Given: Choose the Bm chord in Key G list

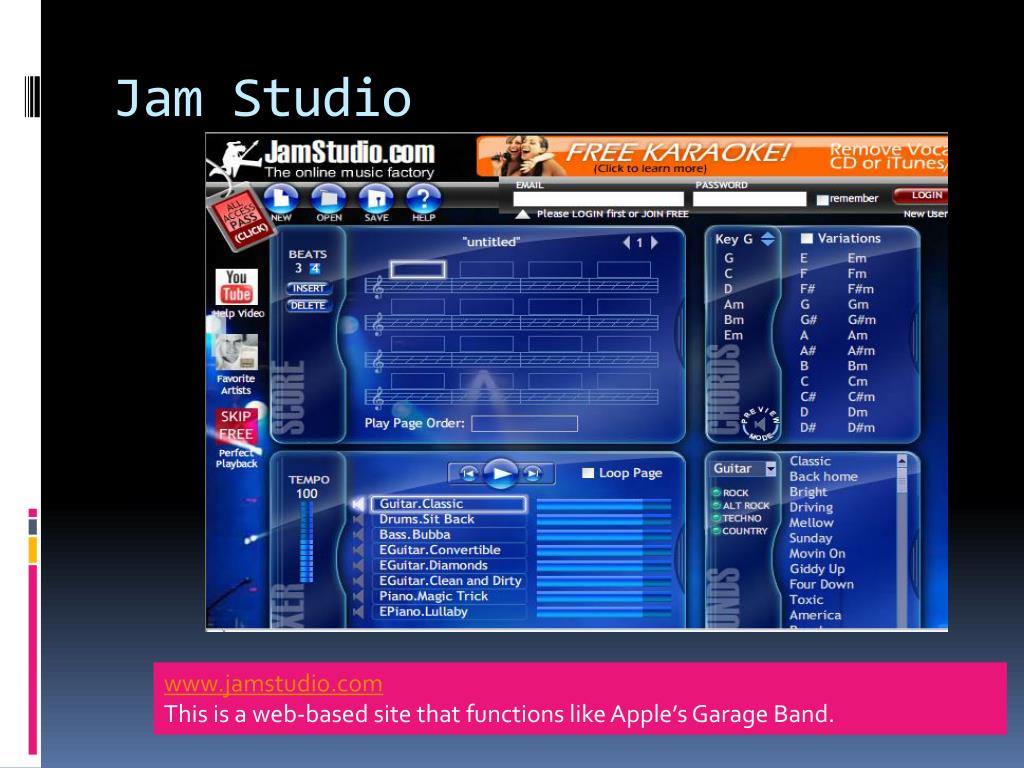Looking at the screenshot, I should pyautogui.click(x=733, y=320).
